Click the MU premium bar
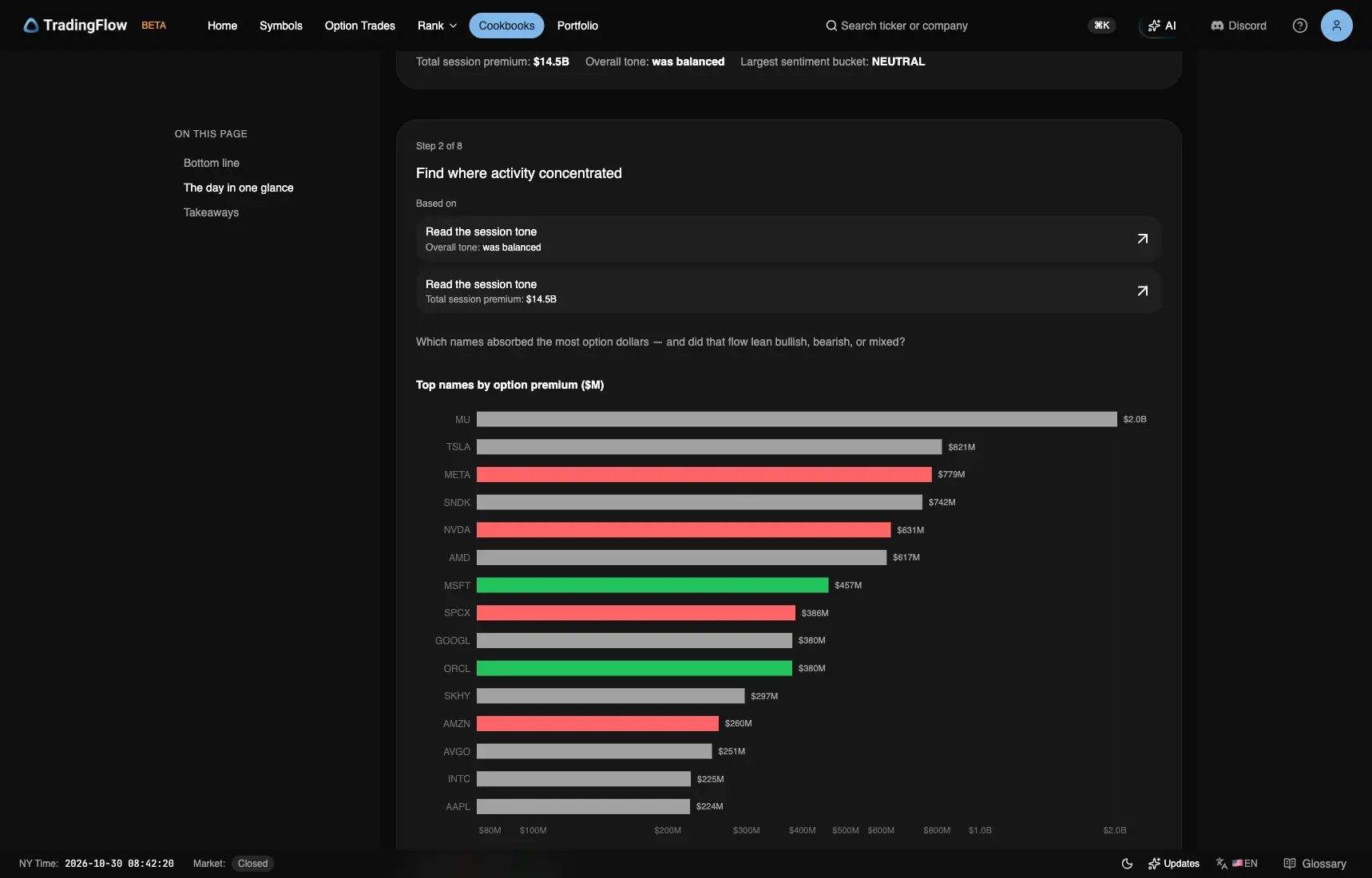The image size is (1372, 878). tap(797, 419)
